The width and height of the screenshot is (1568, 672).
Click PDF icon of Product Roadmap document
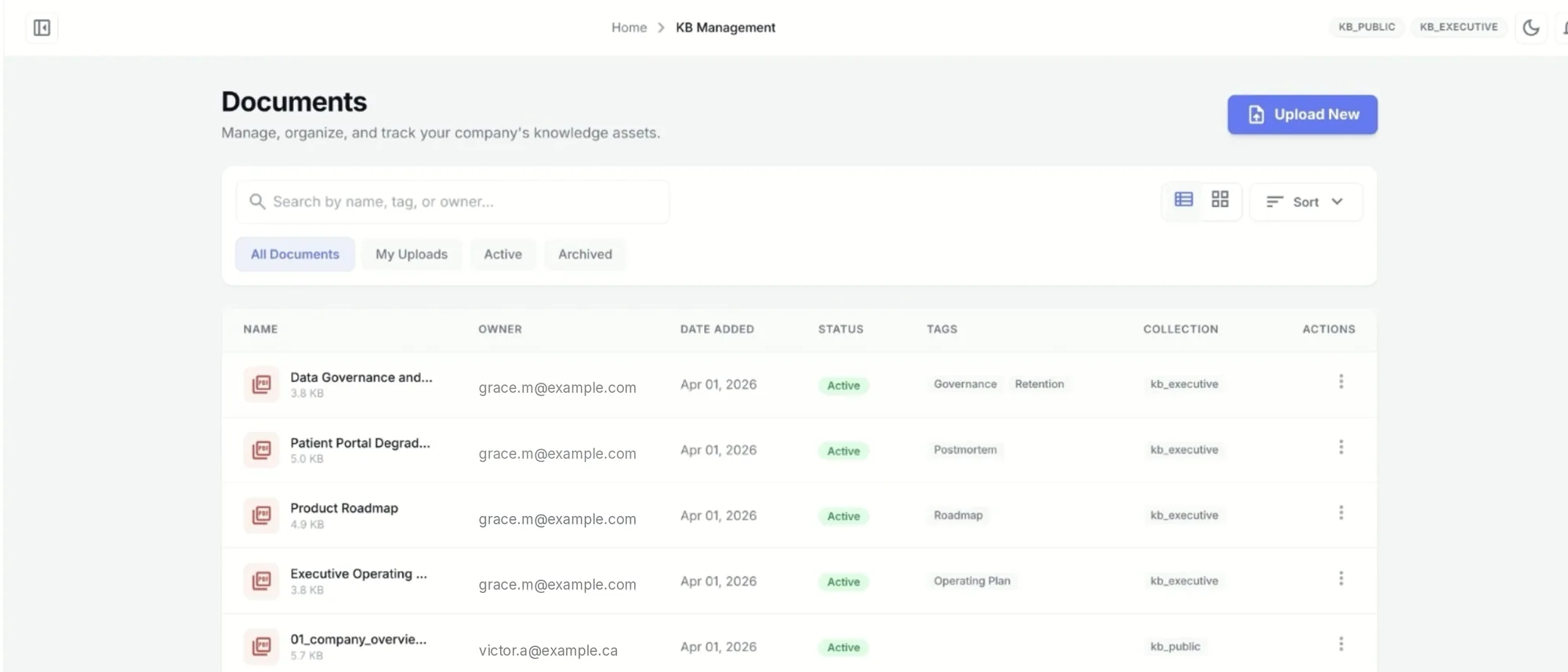pyautogui.click(x=261, y=515)
